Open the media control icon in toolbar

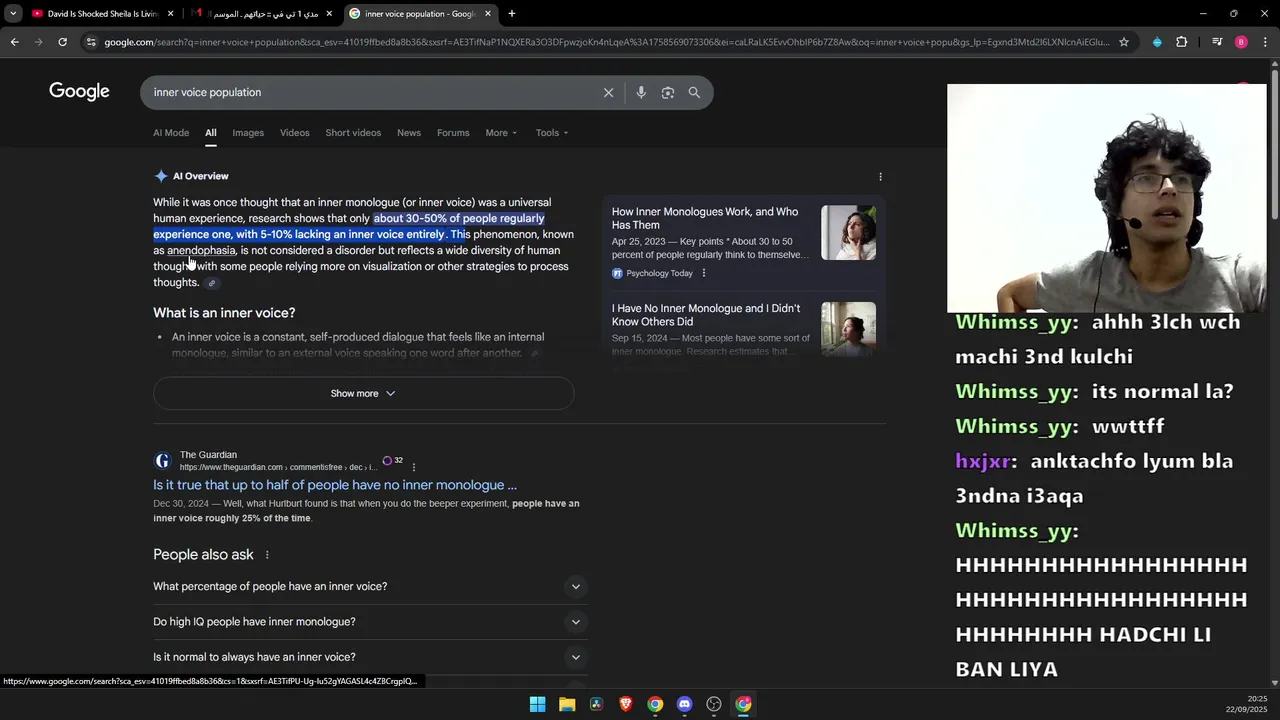click(x=1217, y=42)
